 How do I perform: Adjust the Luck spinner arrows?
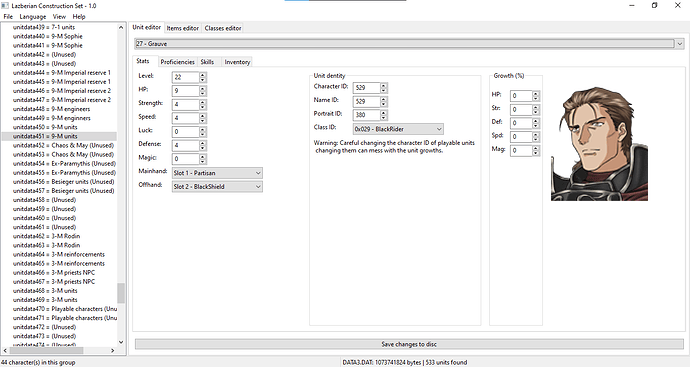pos(202,132)
